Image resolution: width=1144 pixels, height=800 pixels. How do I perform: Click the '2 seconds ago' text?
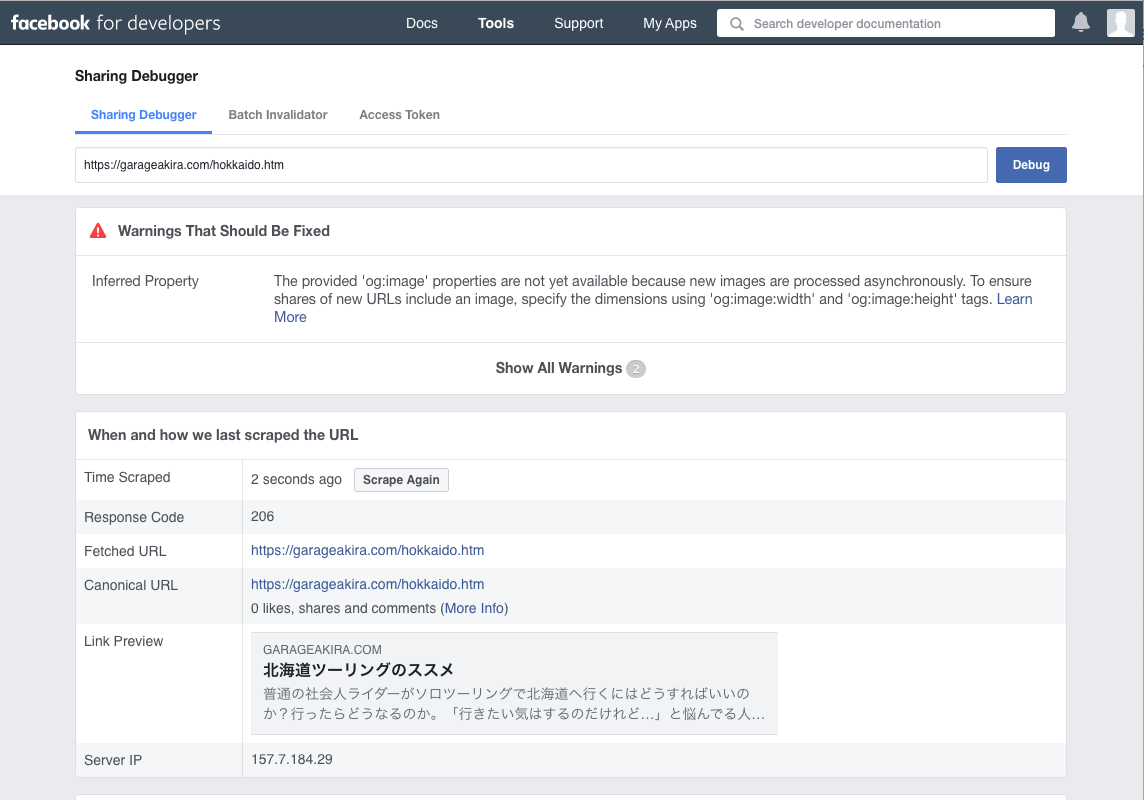tap(296, 479)
